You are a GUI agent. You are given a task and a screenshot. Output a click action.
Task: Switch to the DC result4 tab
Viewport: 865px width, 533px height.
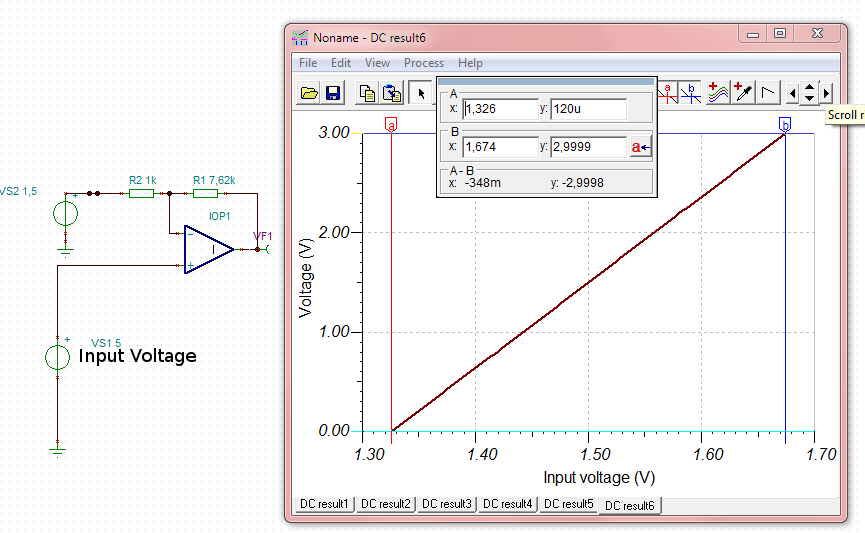pyautogui.click(x=507, y=504)
